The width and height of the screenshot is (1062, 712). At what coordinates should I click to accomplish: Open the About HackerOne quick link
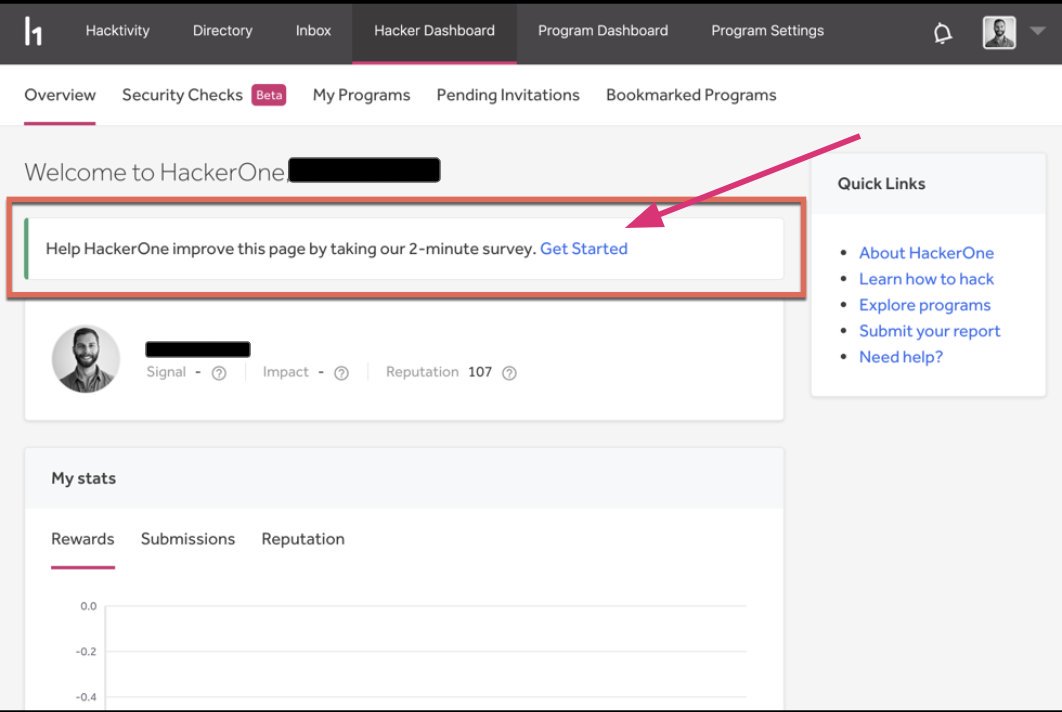click(x=927, y=253)
